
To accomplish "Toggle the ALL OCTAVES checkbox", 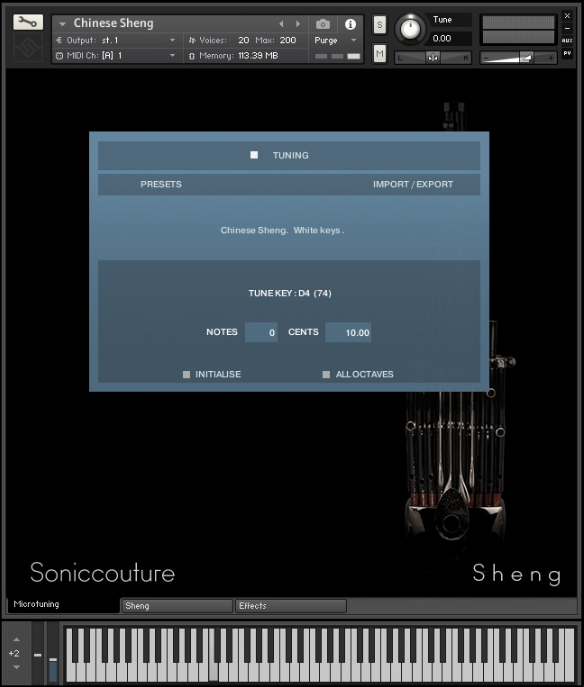I will pyautogui.click(x=326, y=374).
